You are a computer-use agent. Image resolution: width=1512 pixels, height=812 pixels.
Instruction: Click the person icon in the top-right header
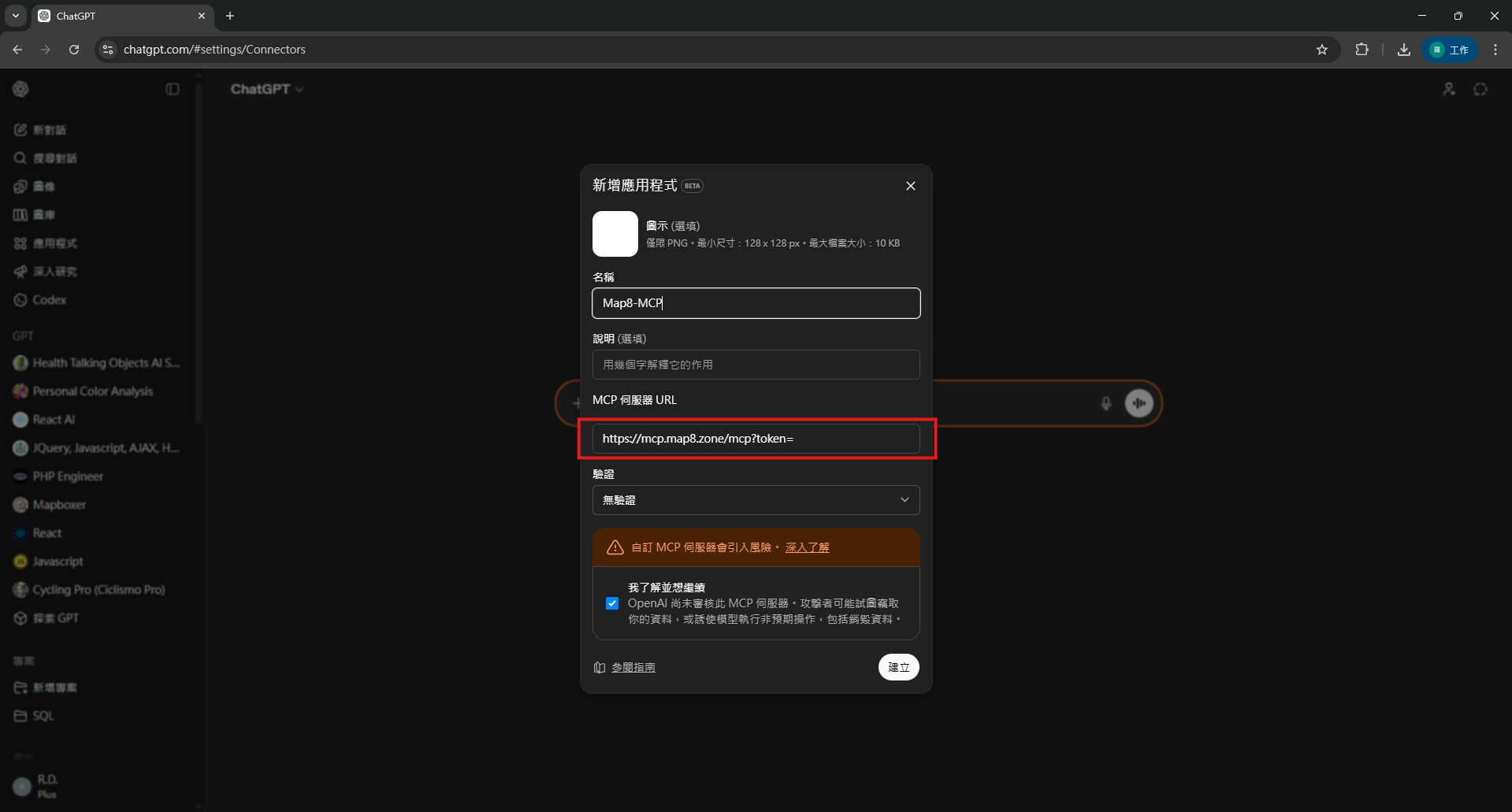[1449, 89]
